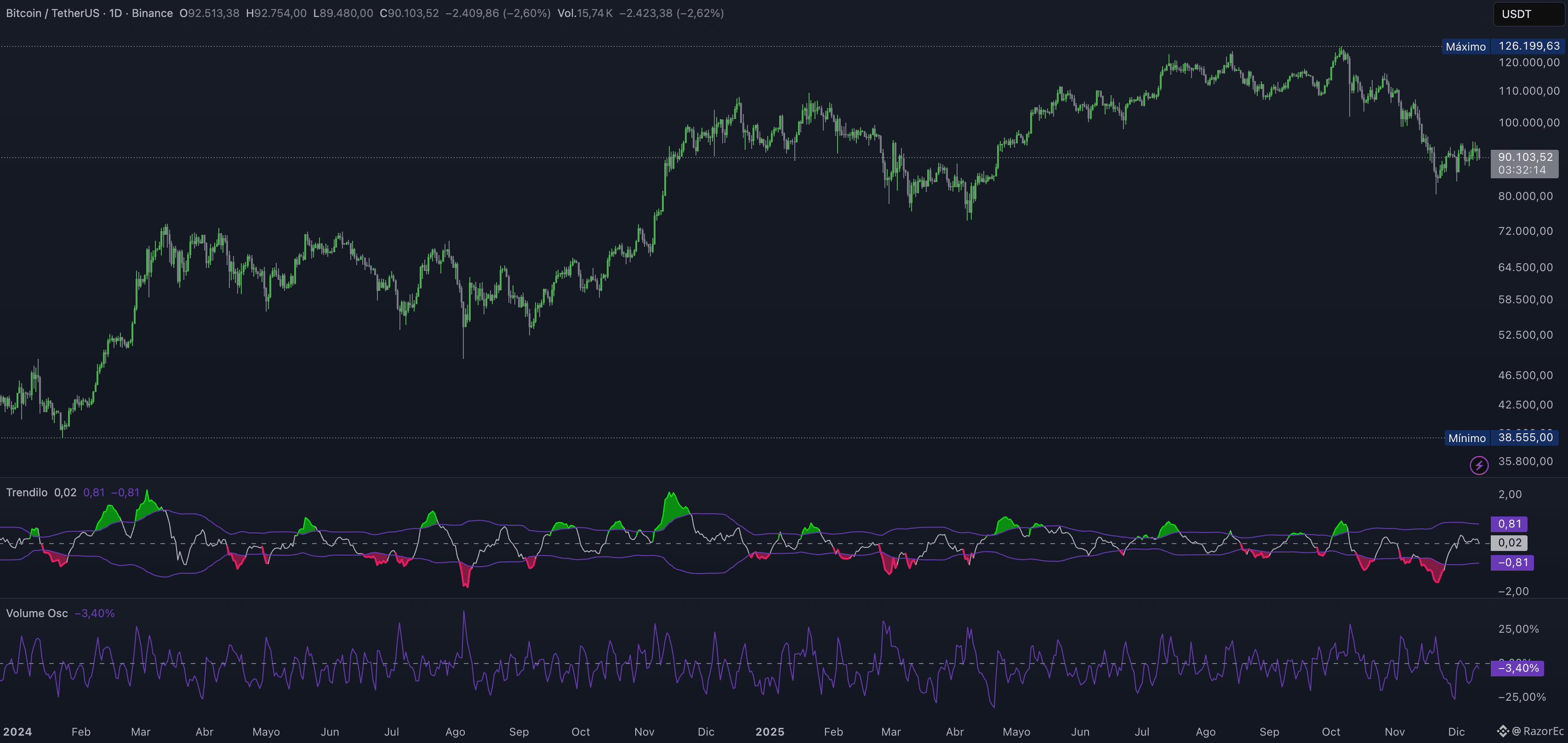Click the purple 0,81 upper band label

coord(1509,524)
